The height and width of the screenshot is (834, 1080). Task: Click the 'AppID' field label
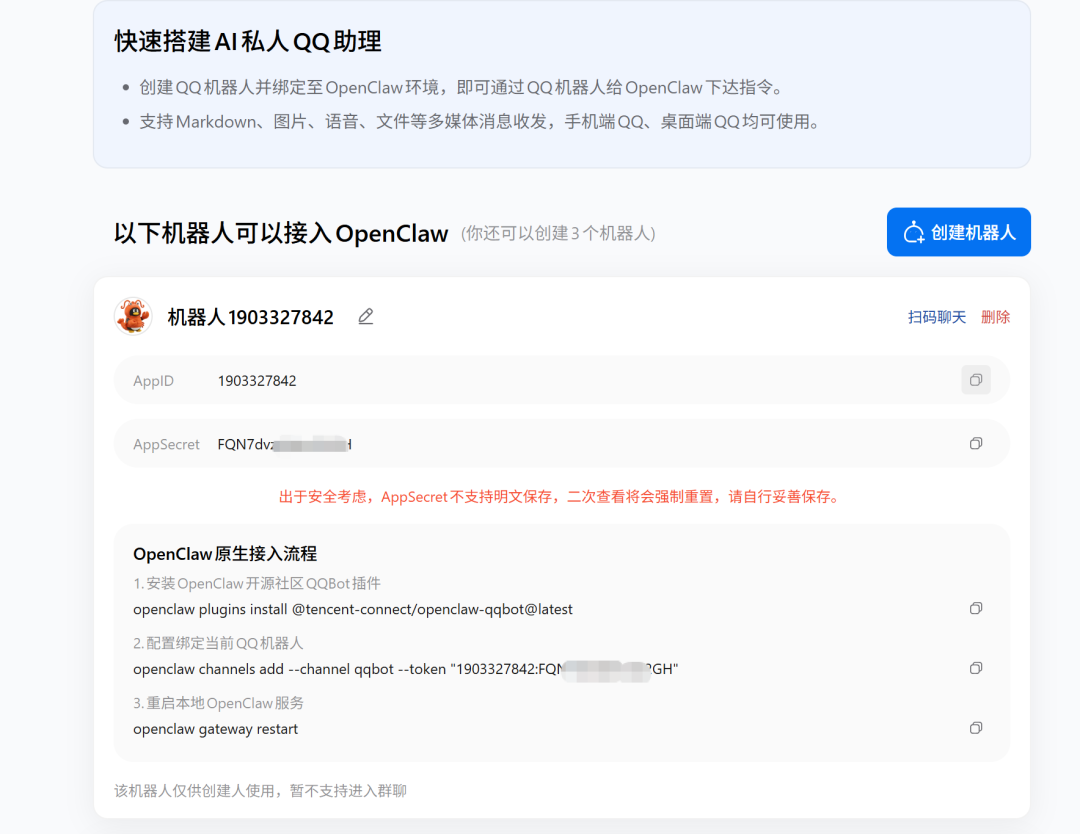point(154,381)
